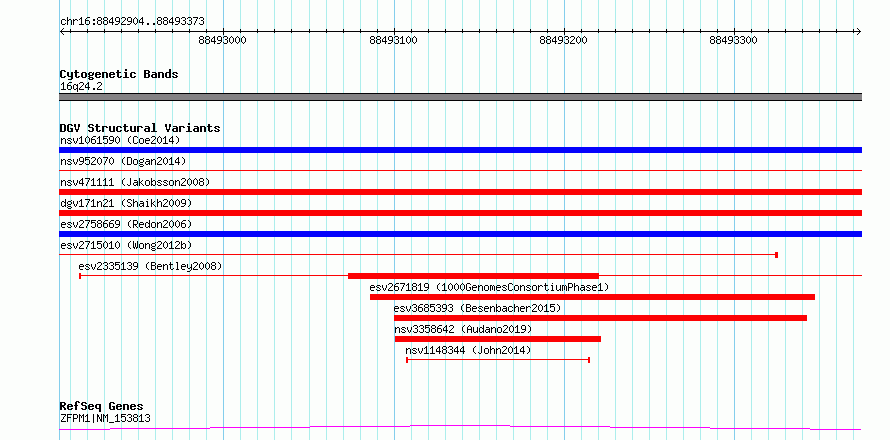Click ruler position label 88493100

pyautogui.click(x=393, y=40)
